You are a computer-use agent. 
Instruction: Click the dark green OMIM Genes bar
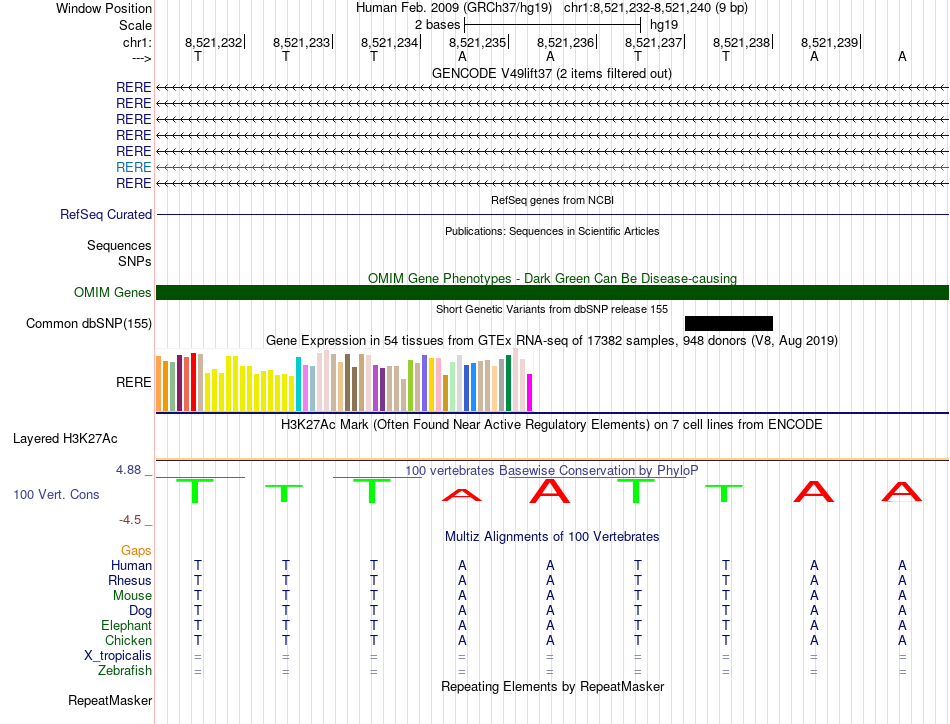(x=552, y=293)
